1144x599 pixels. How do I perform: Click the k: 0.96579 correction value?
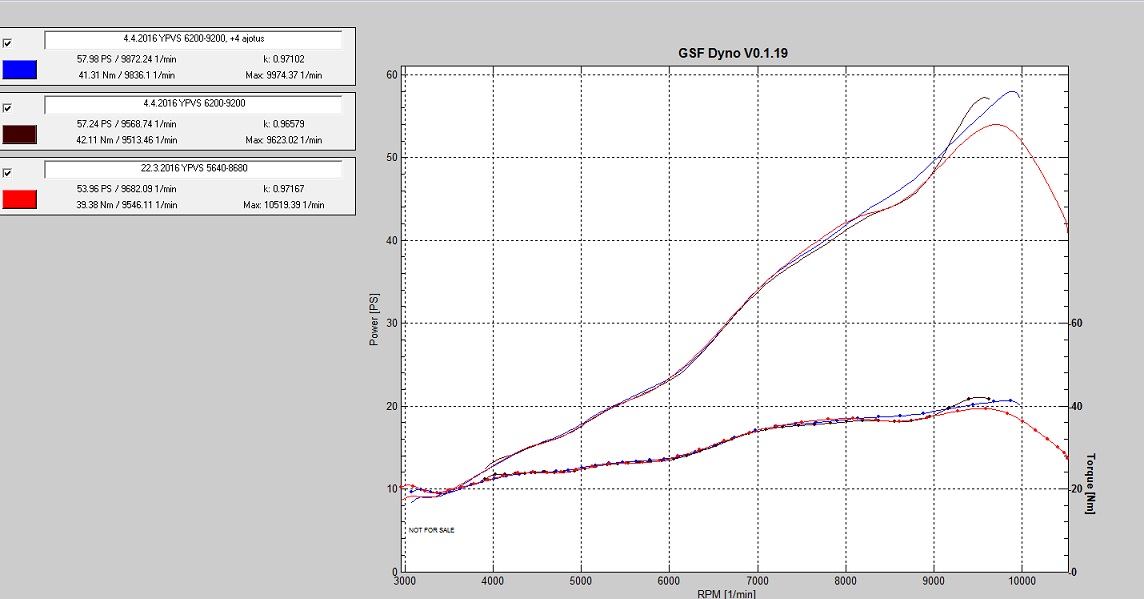(x=284, y=124)
